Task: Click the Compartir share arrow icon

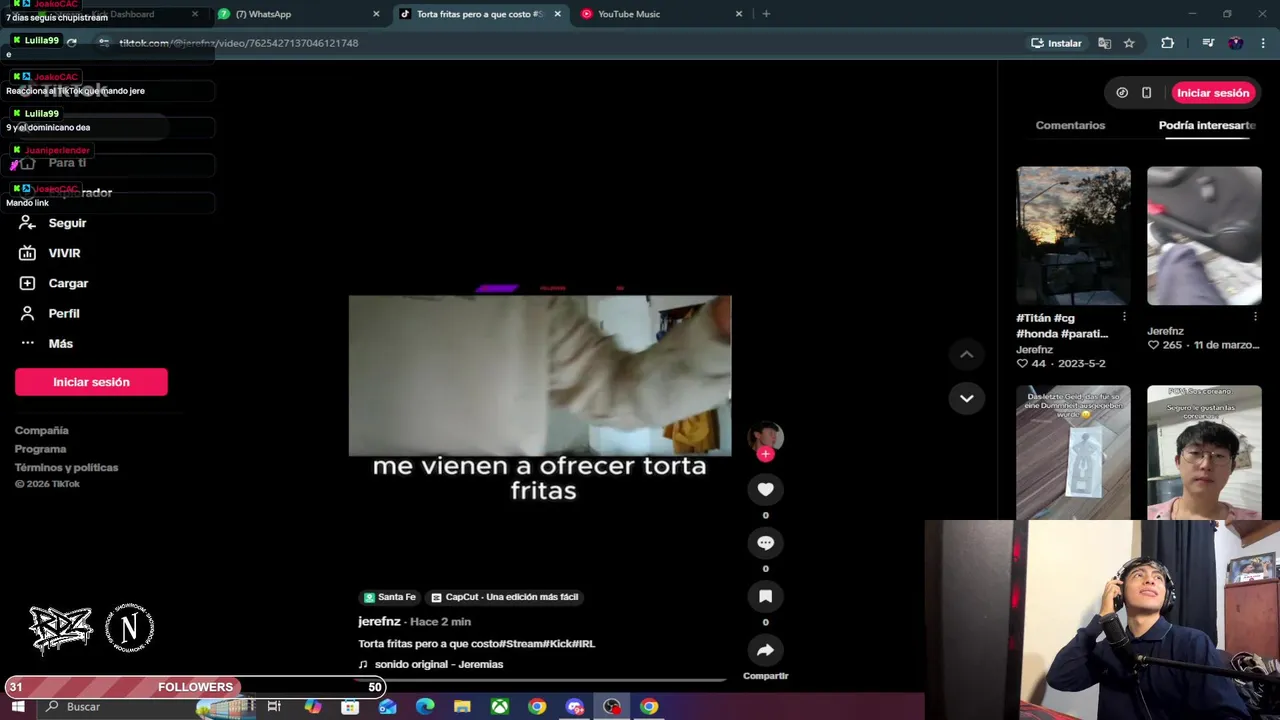Action: click(765, 650)
